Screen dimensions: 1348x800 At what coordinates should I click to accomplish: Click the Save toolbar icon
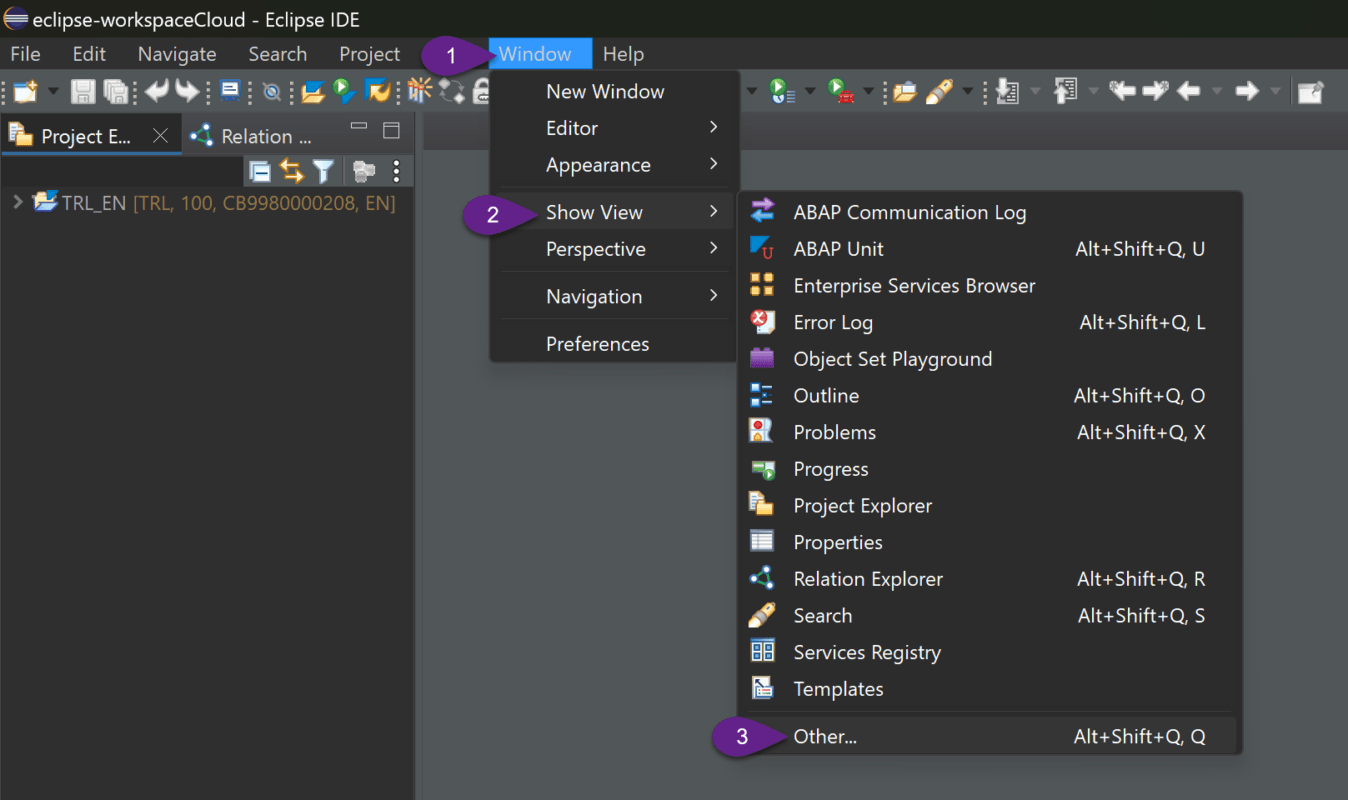tap(83, 92)
